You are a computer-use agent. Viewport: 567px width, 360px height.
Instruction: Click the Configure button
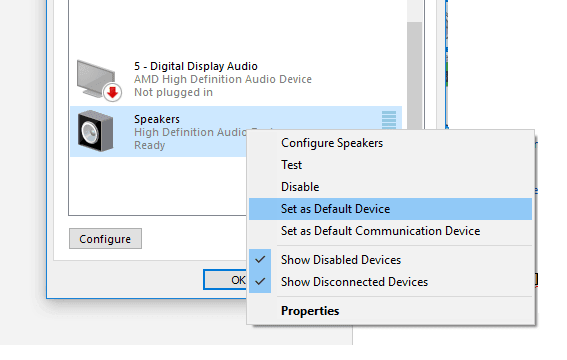105,239
